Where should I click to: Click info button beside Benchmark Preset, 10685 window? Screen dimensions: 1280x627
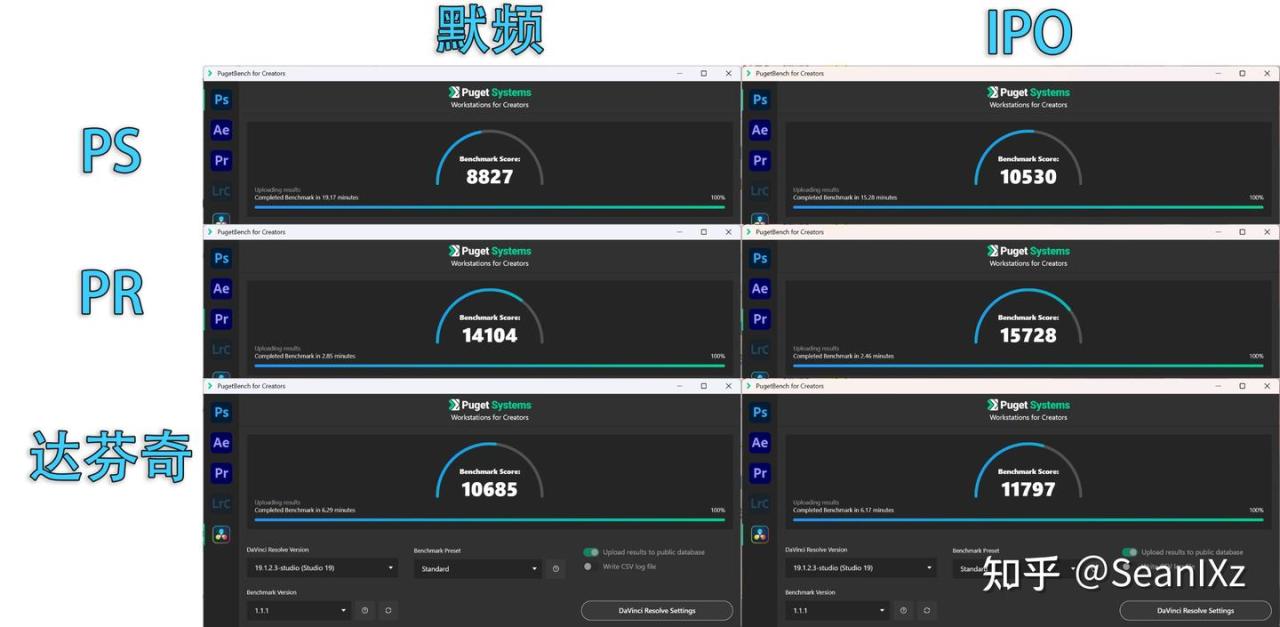point(556,569)
